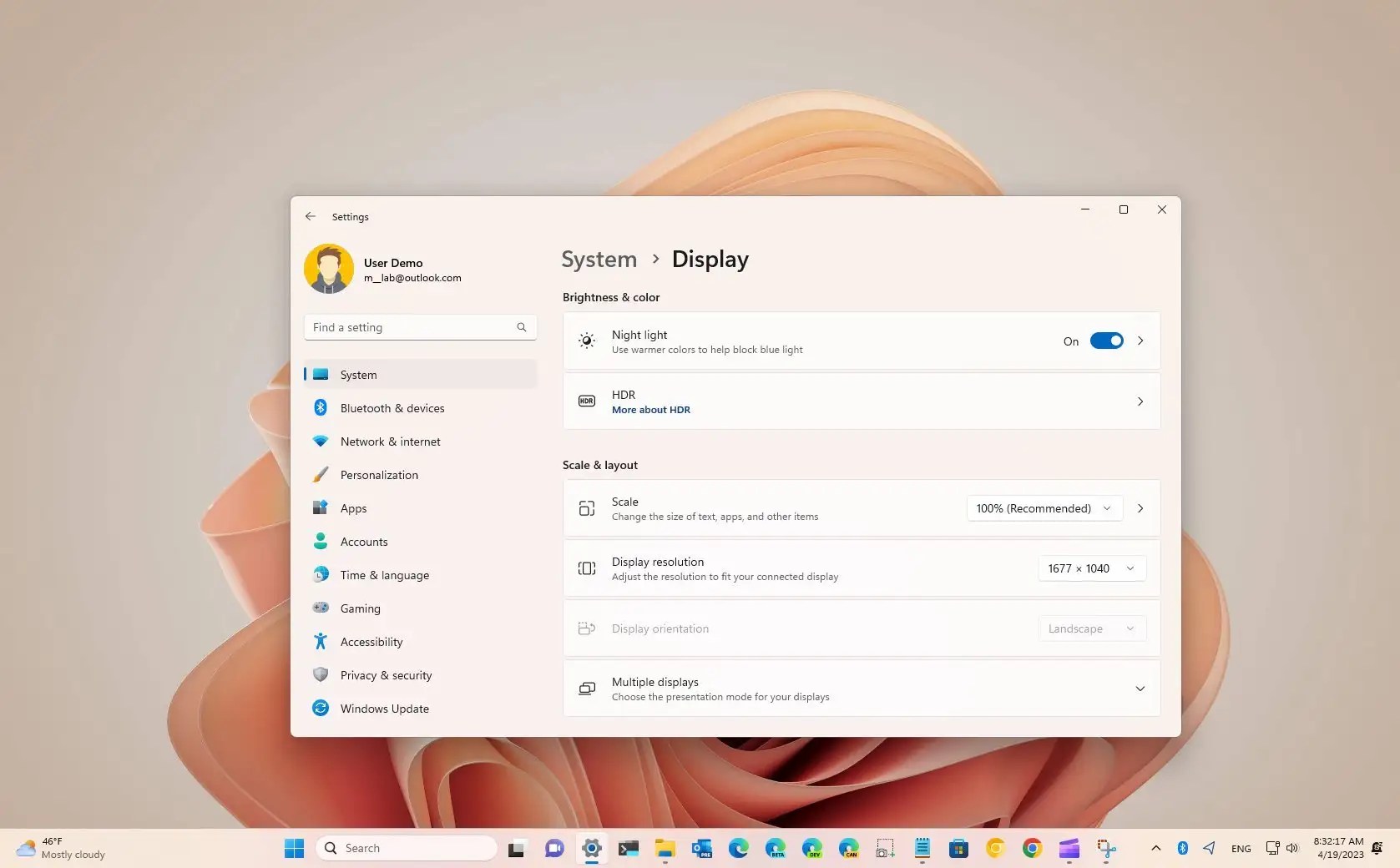Screen dimensions: 1400x868
Task: Open the More about HDR link
Action: coord(650,410)
